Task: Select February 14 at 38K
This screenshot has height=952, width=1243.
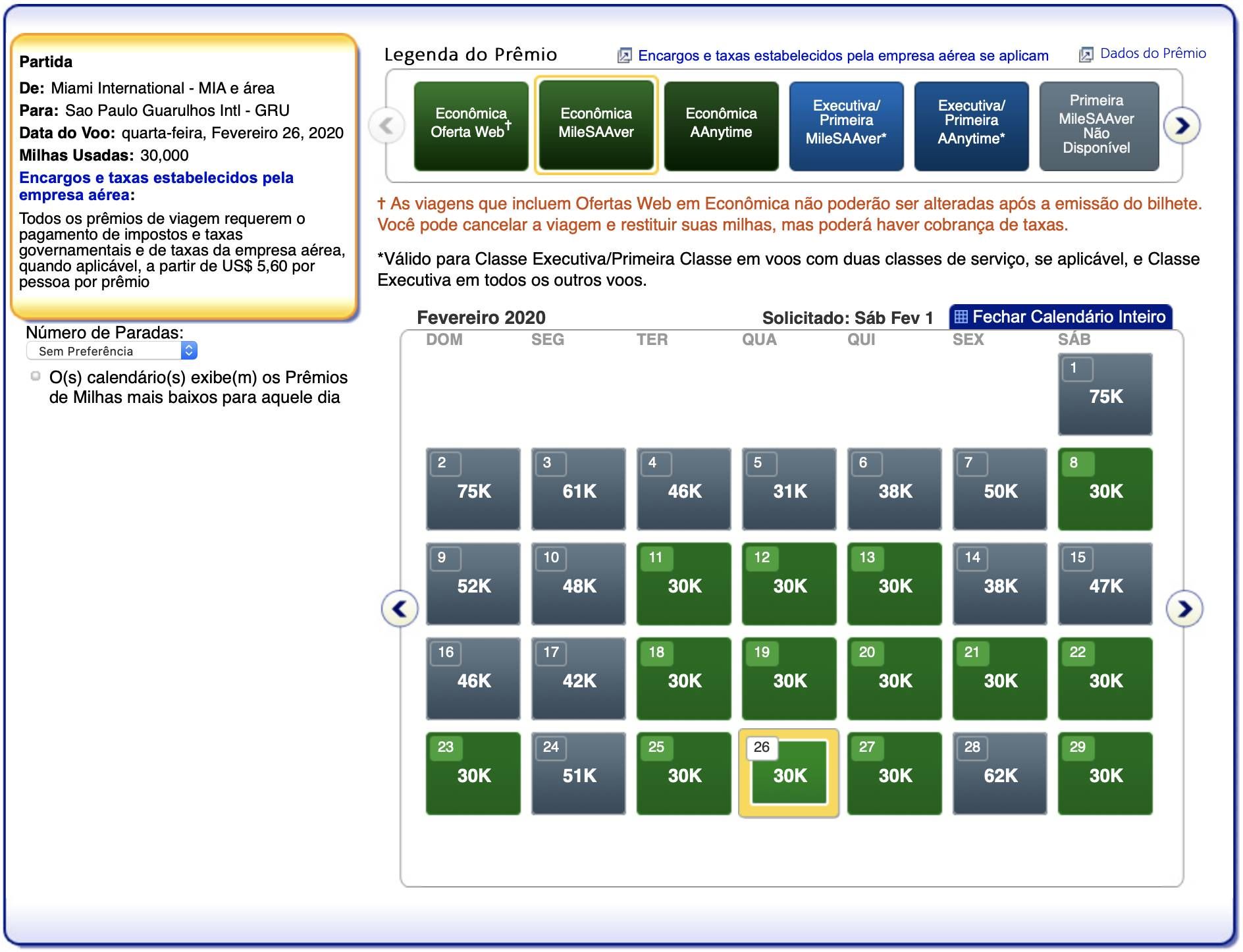Action: click(1000, 584)
